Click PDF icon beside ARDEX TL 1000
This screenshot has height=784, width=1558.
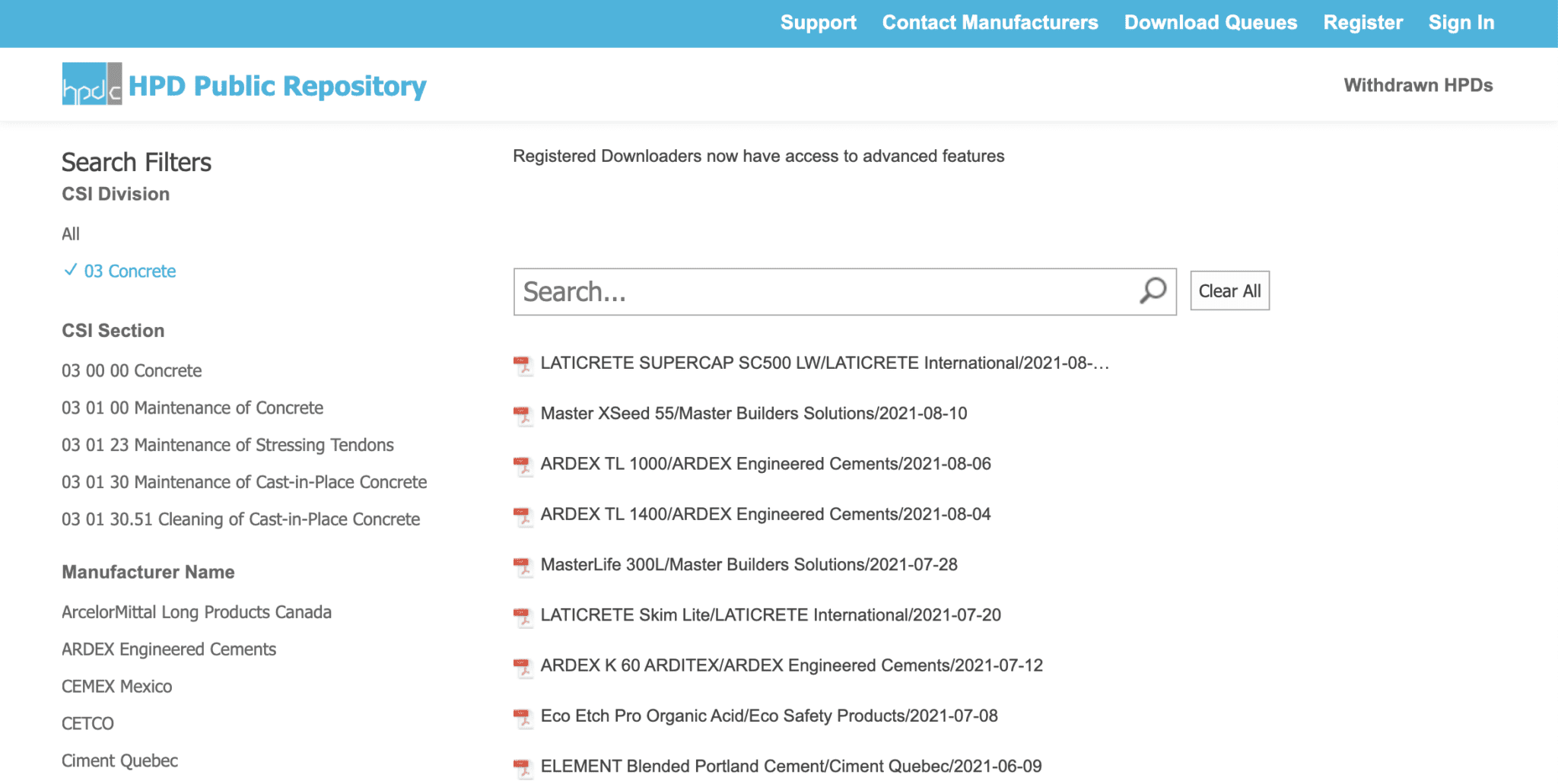(x=523, y=465)
